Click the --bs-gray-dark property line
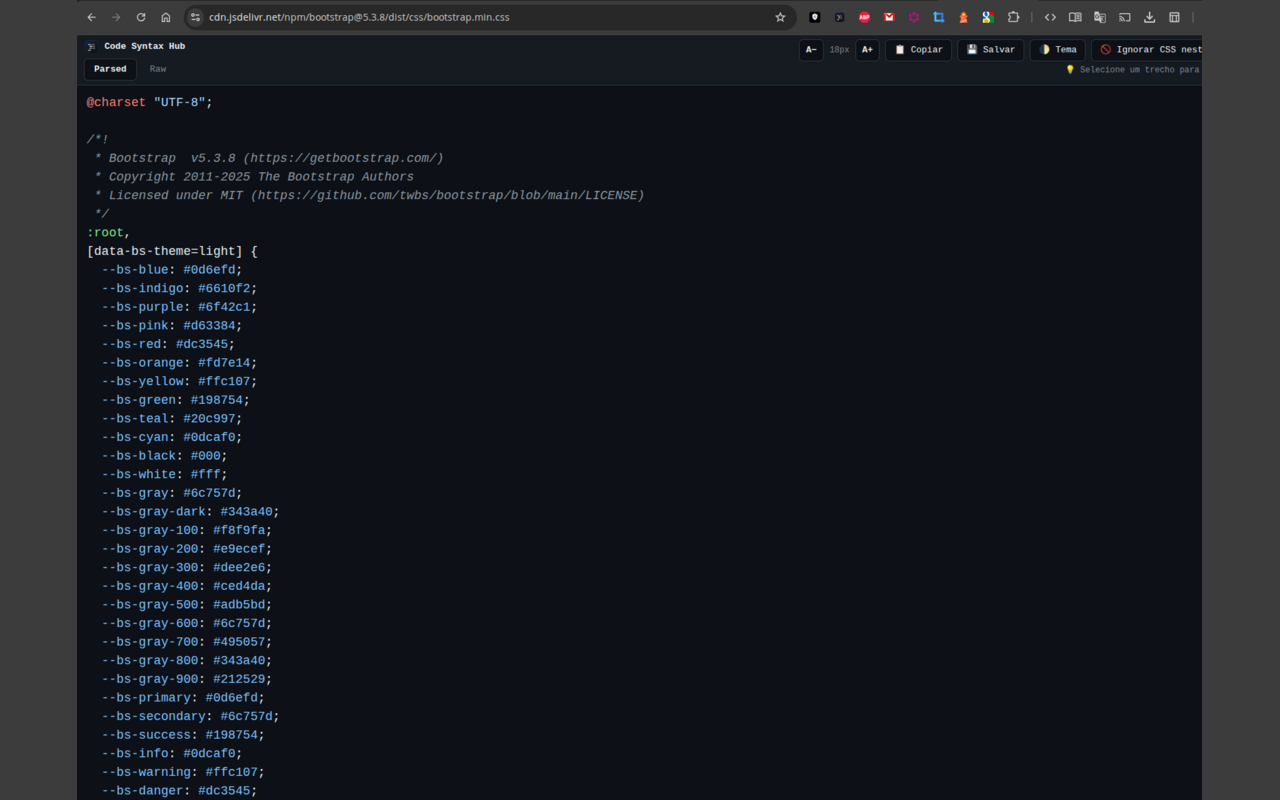1280x800 pixels. pos(190,512)
